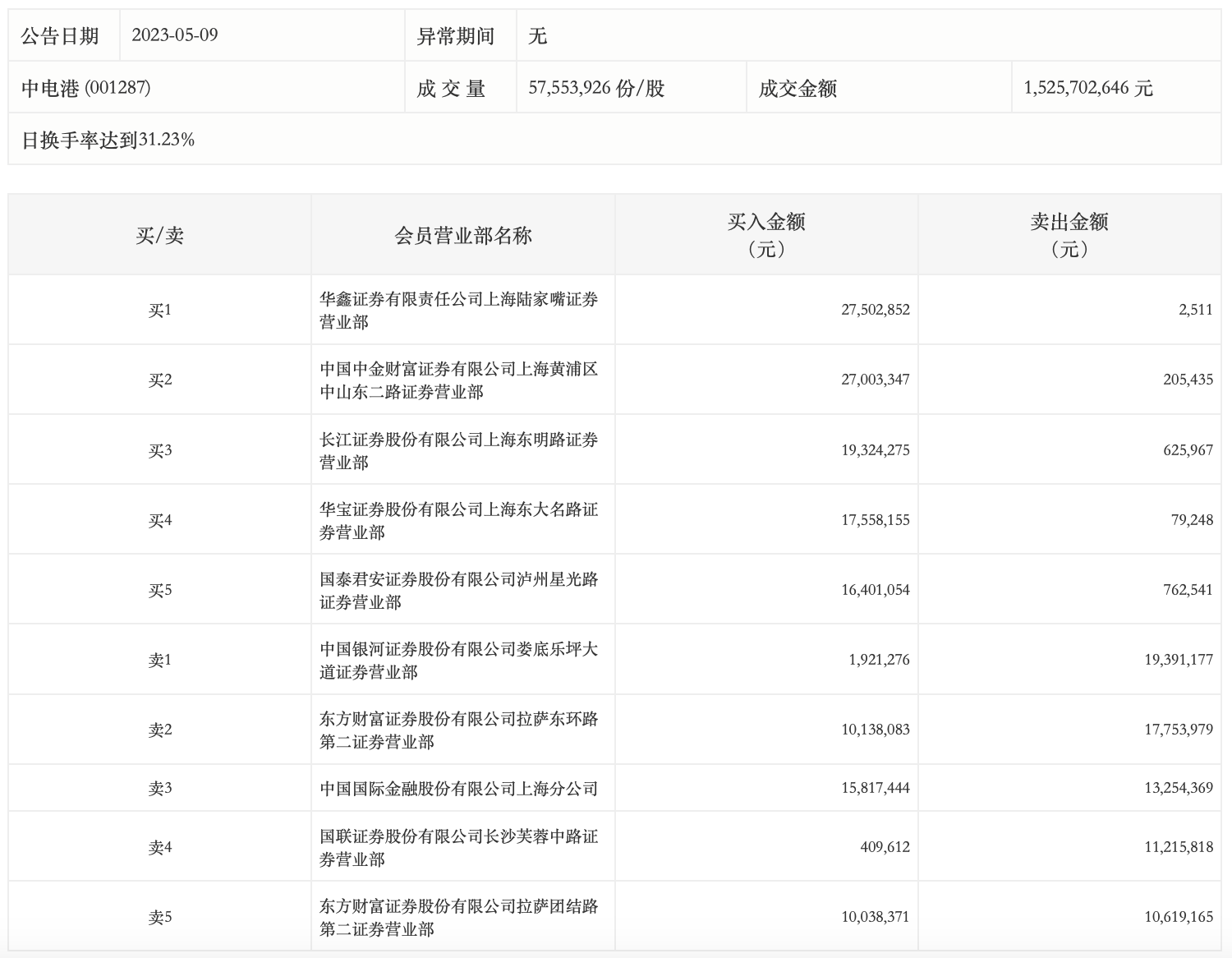Select row label 卖1

click(x=160, y=660)
